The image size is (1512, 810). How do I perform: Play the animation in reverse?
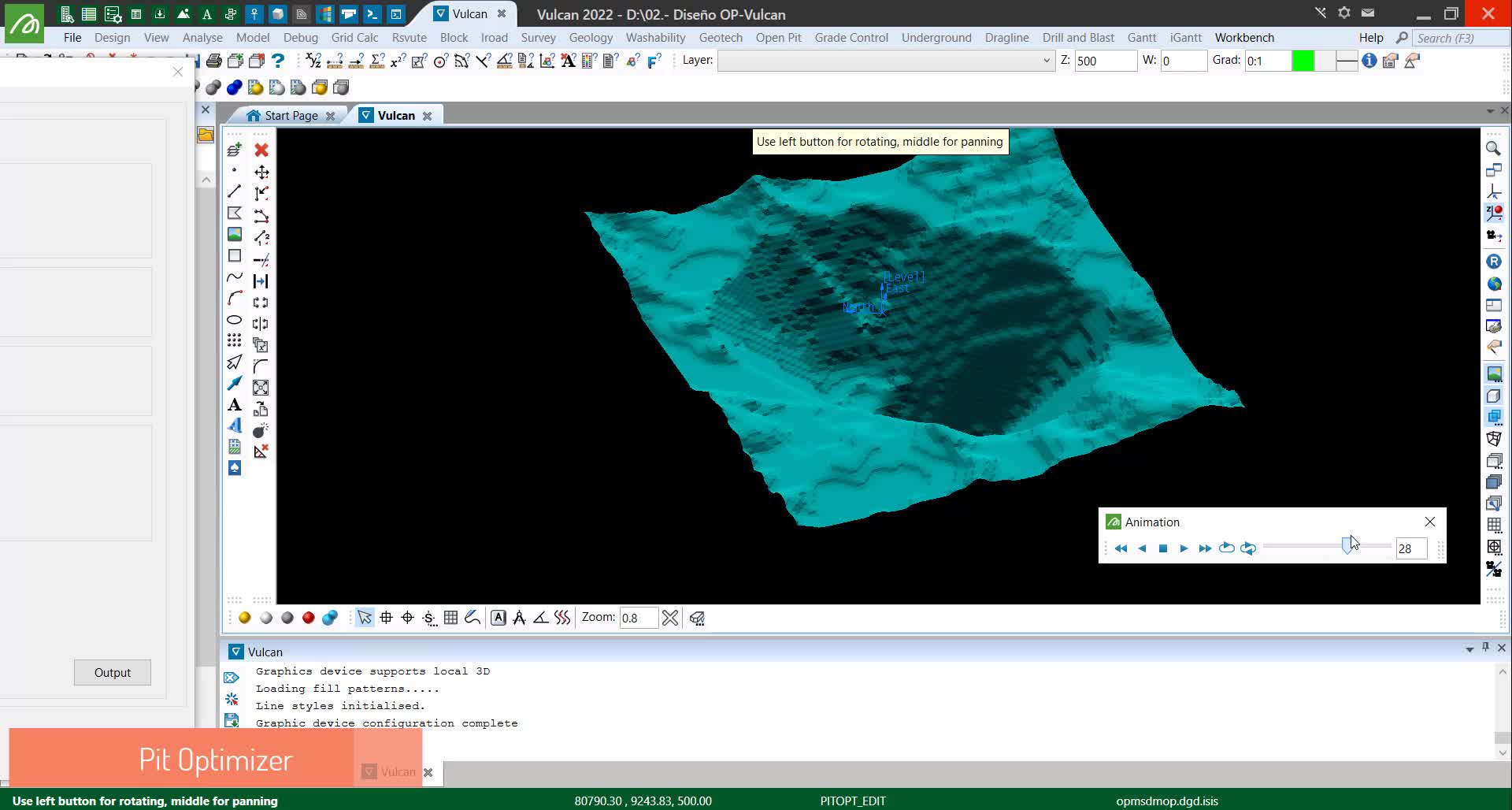coord(1142,548)
